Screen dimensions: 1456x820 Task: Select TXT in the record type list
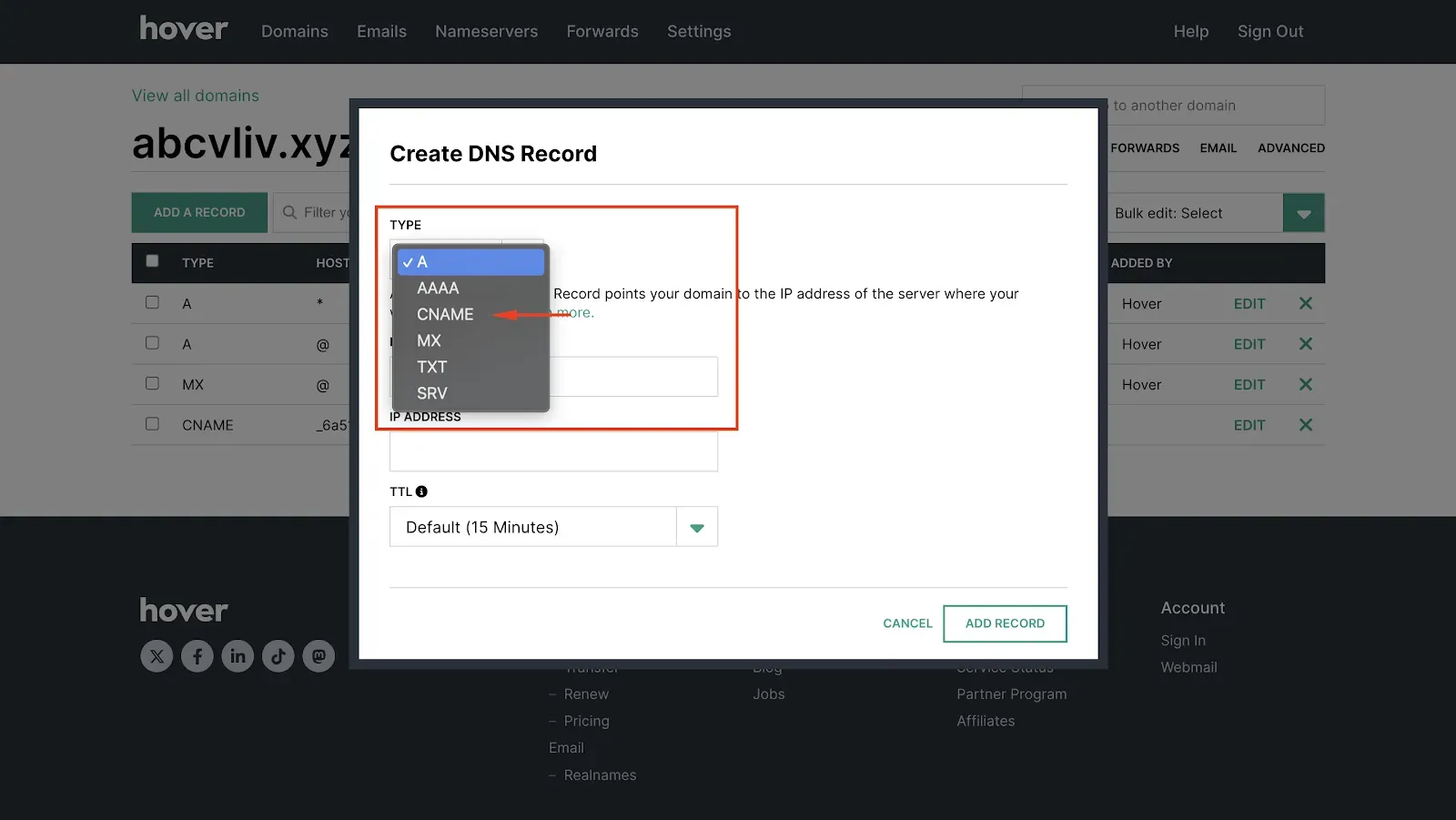click(x=432, y=367)
